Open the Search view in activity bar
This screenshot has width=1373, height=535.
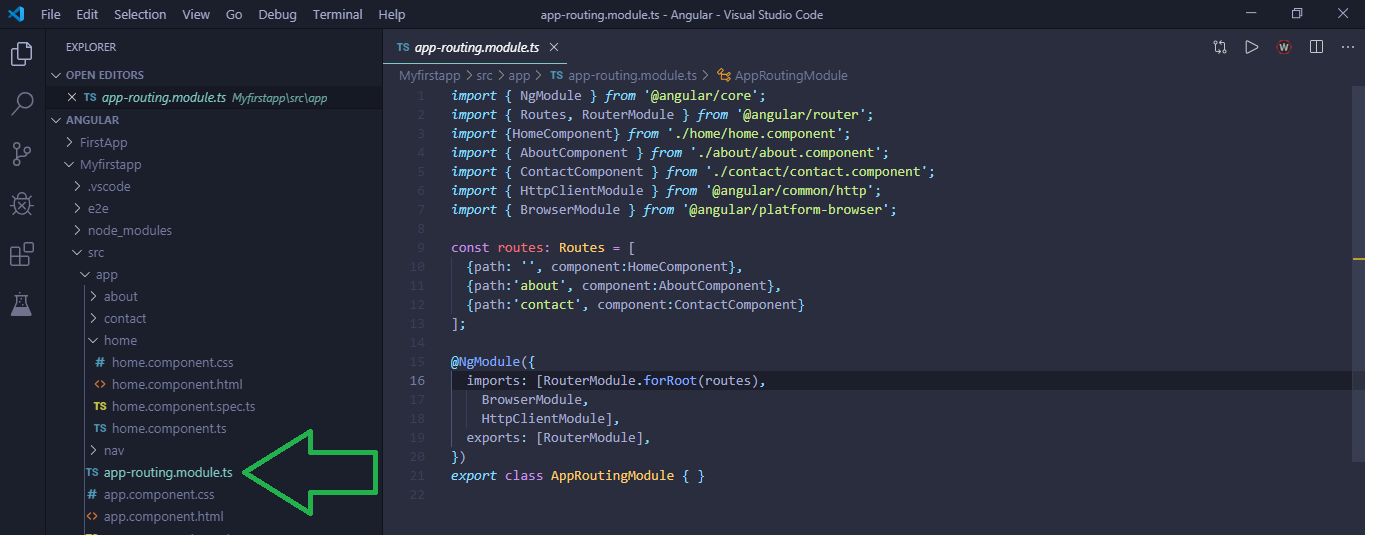tap(21, 103)
